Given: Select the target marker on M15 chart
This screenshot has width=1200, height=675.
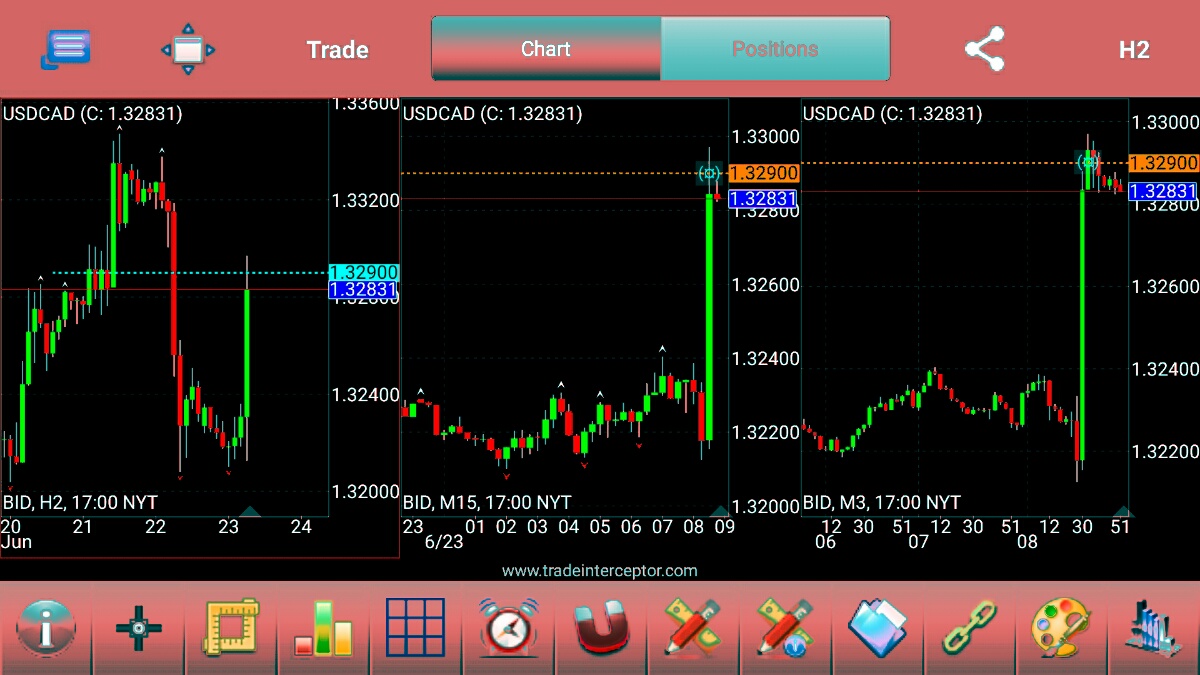Looking at the screenshot, I should tap(709, 174).
